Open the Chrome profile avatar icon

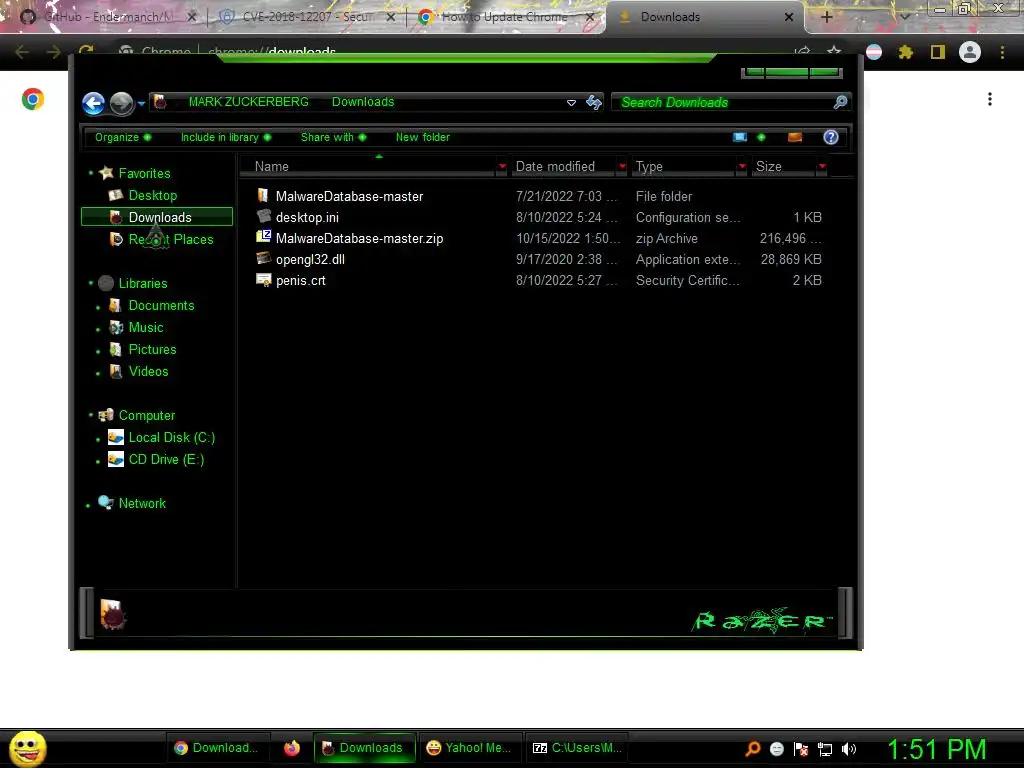pyautogui.click(x=970, y=52)
